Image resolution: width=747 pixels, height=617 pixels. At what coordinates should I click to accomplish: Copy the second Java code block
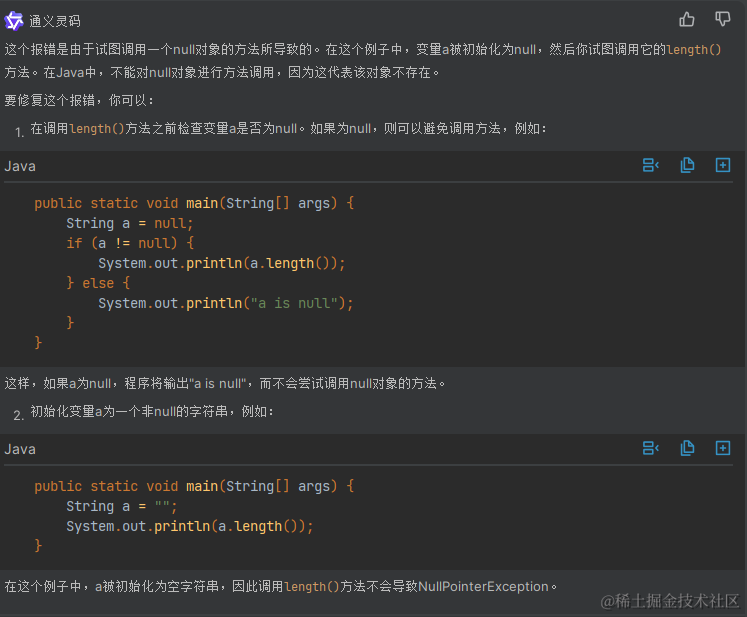tap(687, 448)
